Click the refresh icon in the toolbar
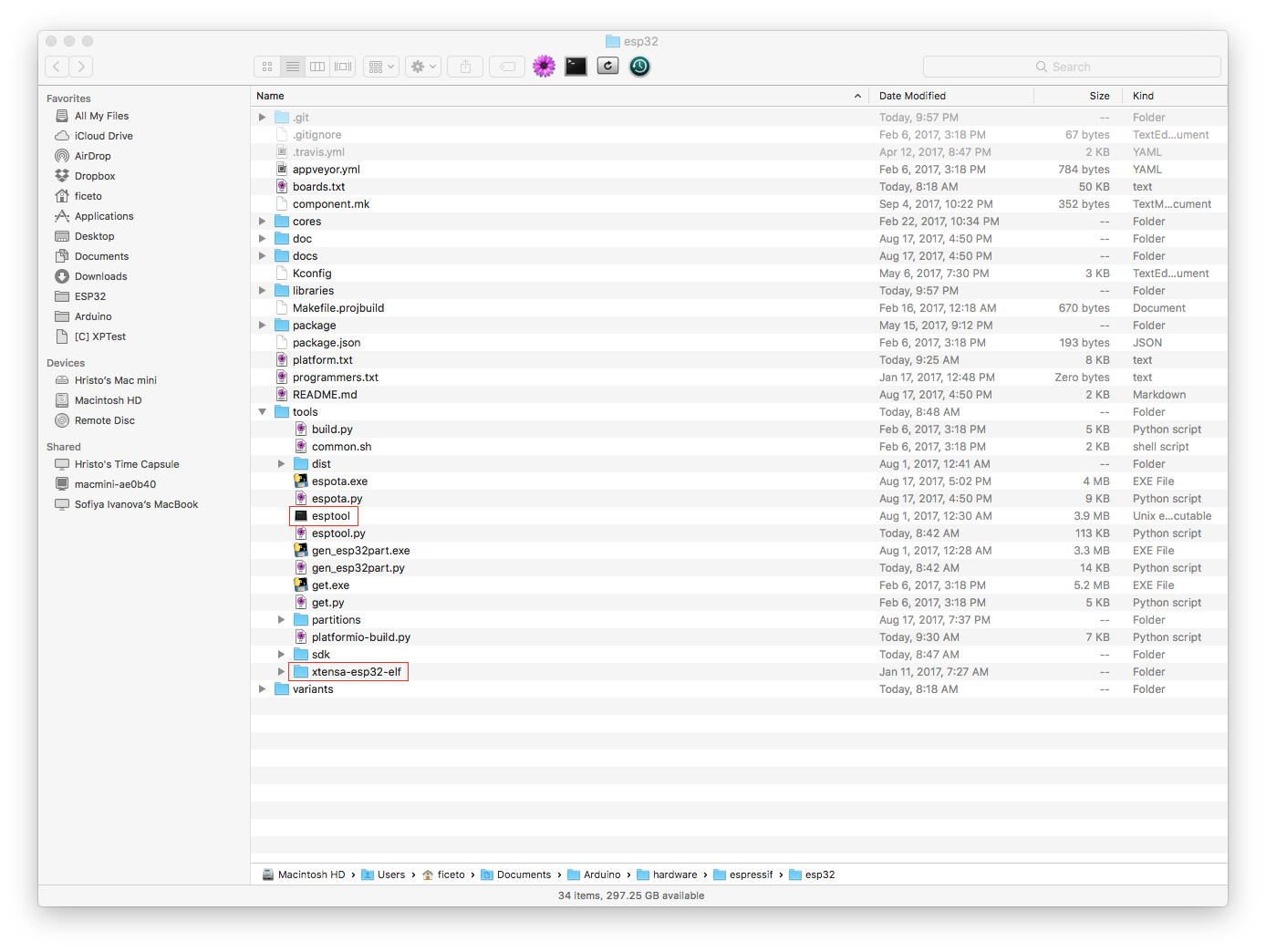This screenshot has height=952, width=1266. (607, 66)
